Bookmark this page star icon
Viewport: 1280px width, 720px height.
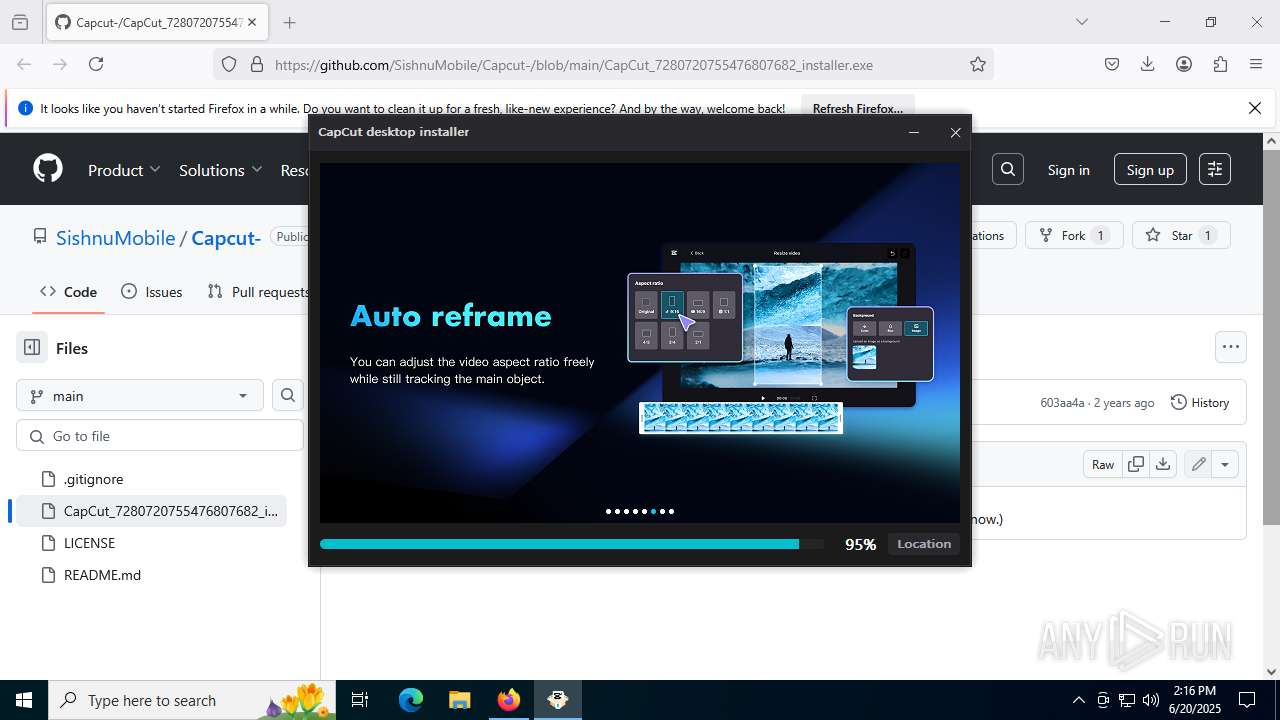click(x=978, y=64)
